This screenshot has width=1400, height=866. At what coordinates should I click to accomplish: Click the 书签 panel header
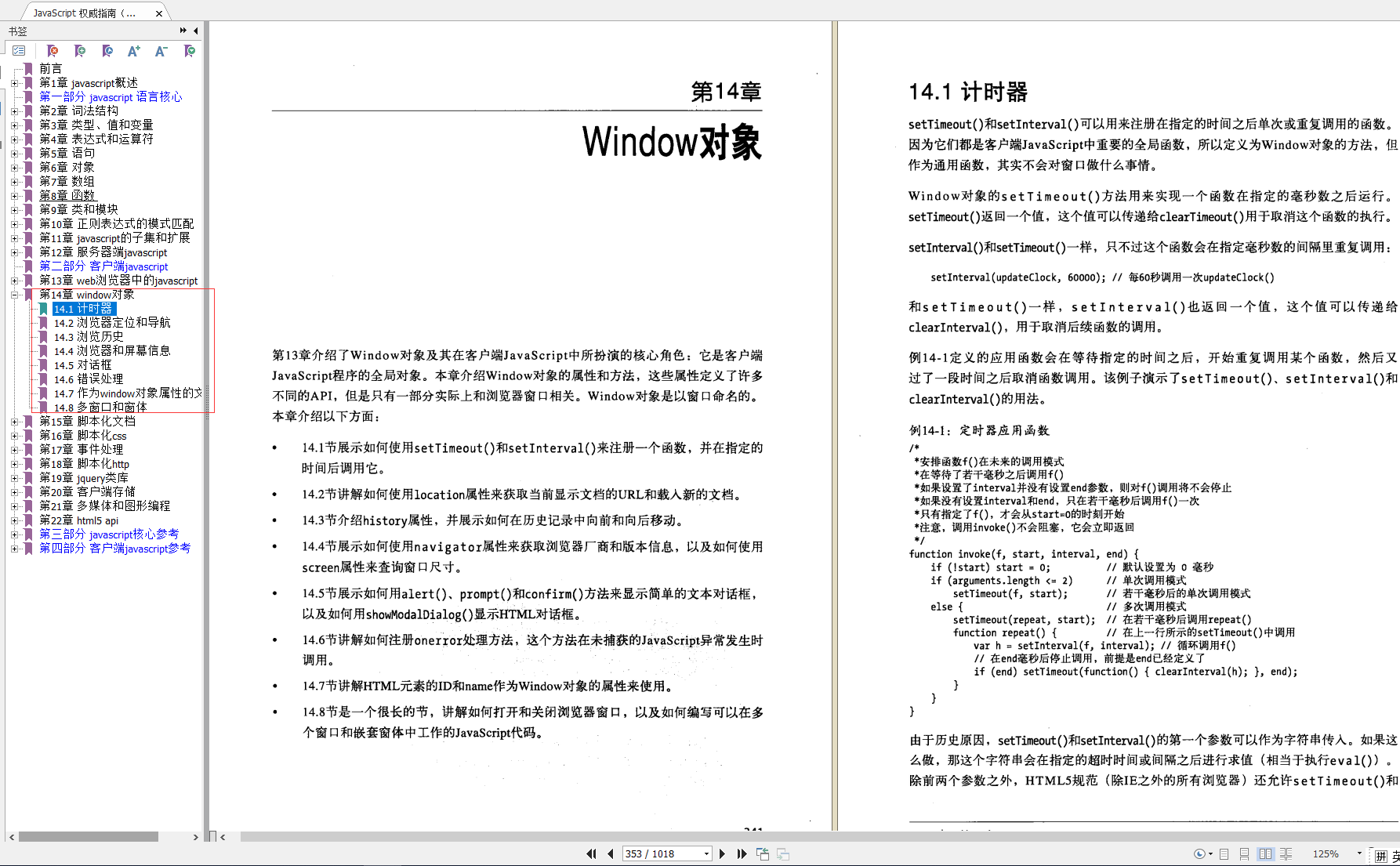pos(16,31)
